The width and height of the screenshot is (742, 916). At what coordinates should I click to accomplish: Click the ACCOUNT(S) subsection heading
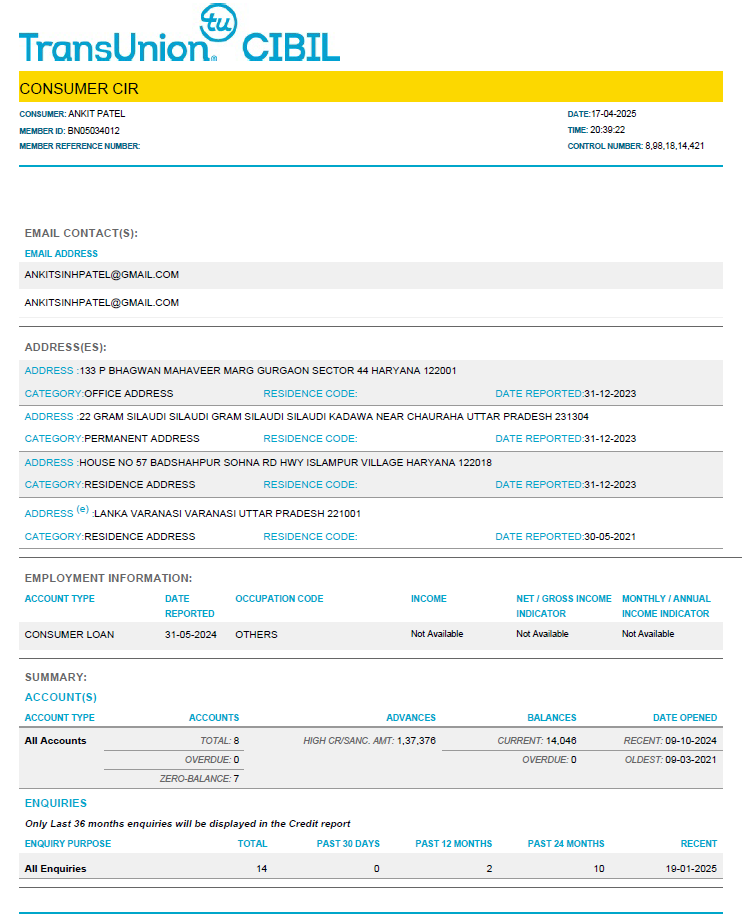click(61, 697)
